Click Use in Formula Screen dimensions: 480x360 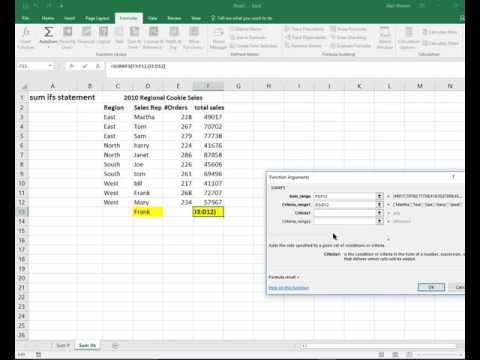(x=248, y=37)
